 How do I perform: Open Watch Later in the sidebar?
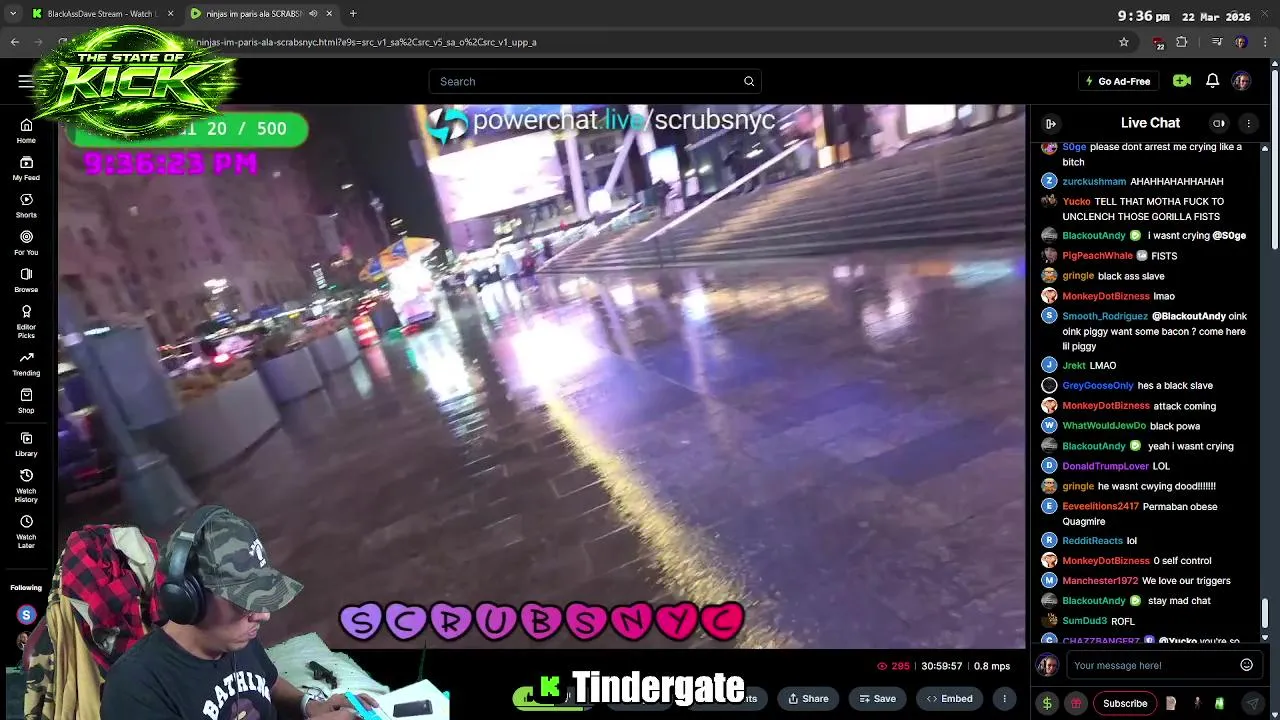26,530
